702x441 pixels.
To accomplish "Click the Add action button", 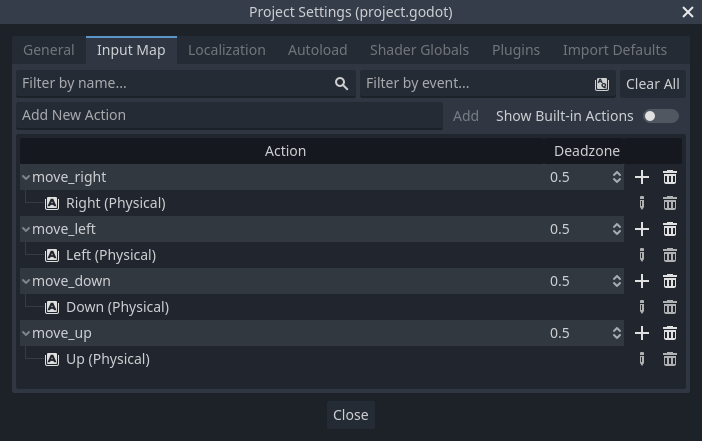I will (466, 116).
